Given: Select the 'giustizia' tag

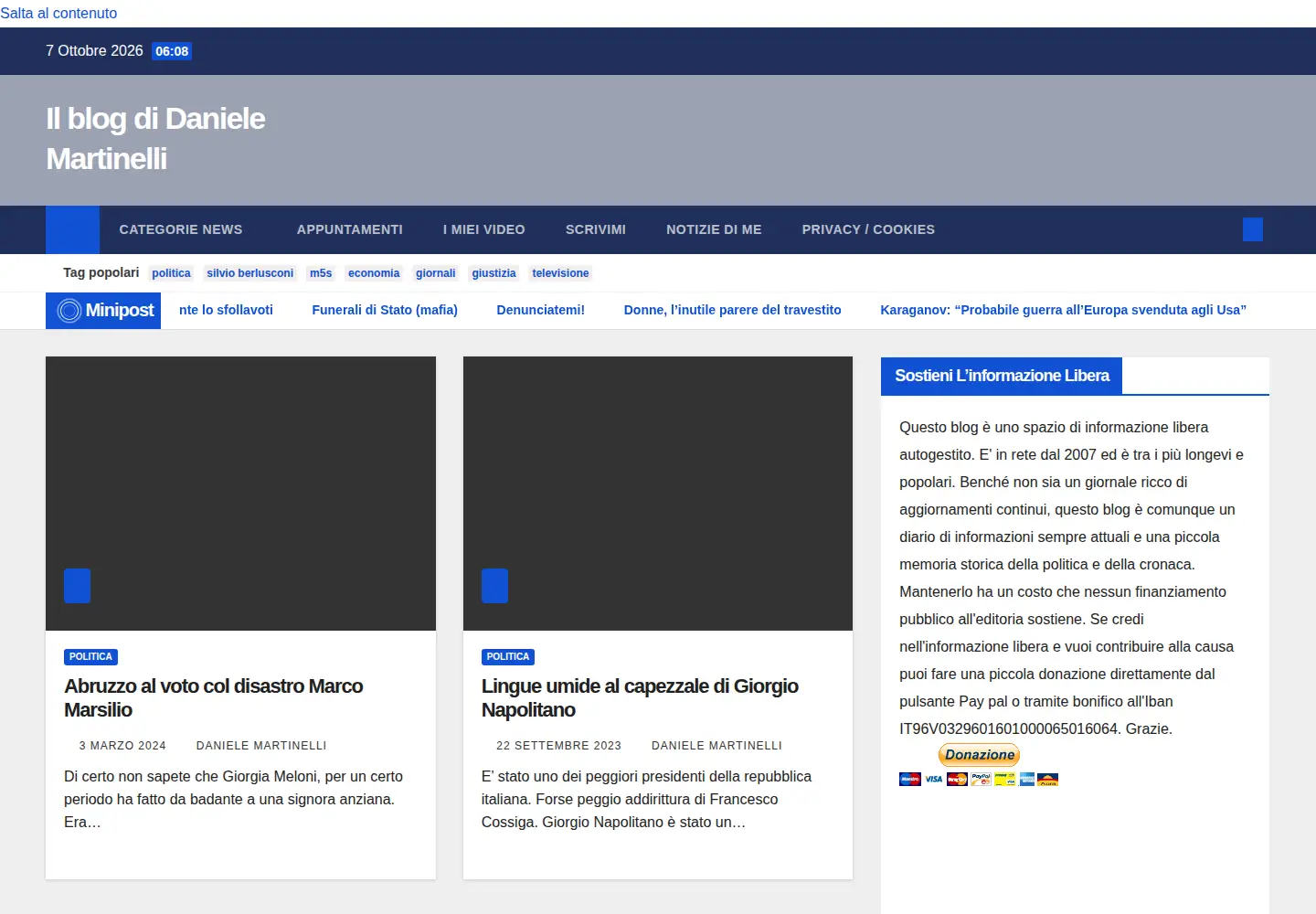Looking at the screenshot, I should 494,273.
